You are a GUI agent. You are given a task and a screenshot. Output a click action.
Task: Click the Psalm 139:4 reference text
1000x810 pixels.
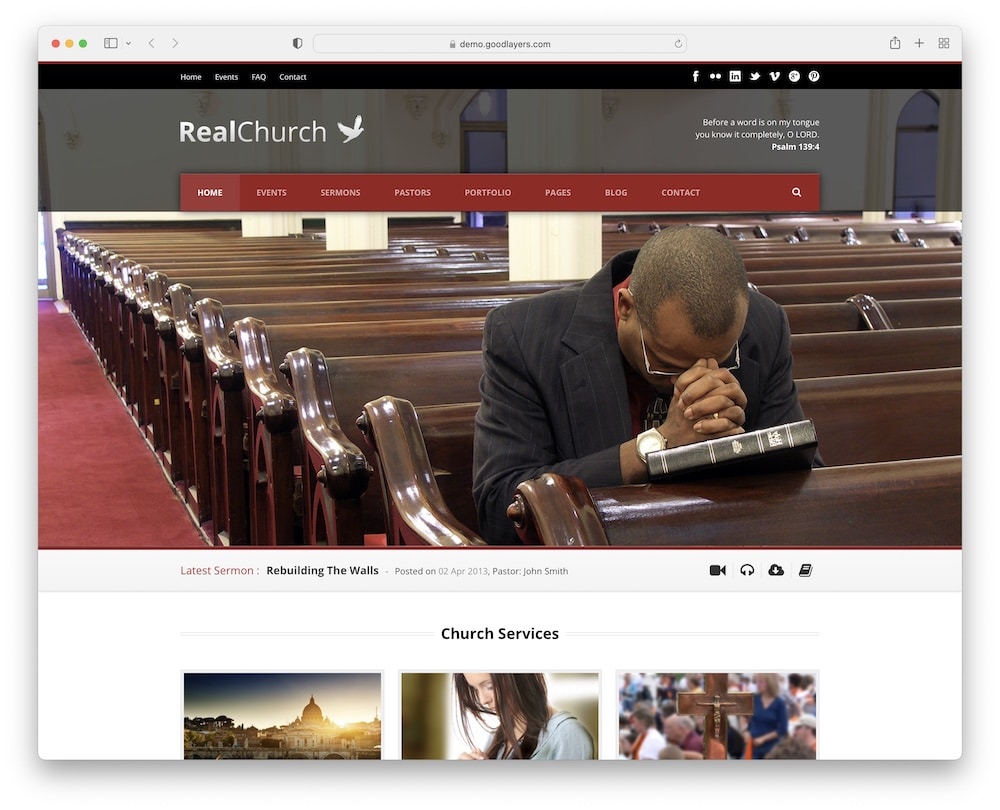(x=795, y=147)
